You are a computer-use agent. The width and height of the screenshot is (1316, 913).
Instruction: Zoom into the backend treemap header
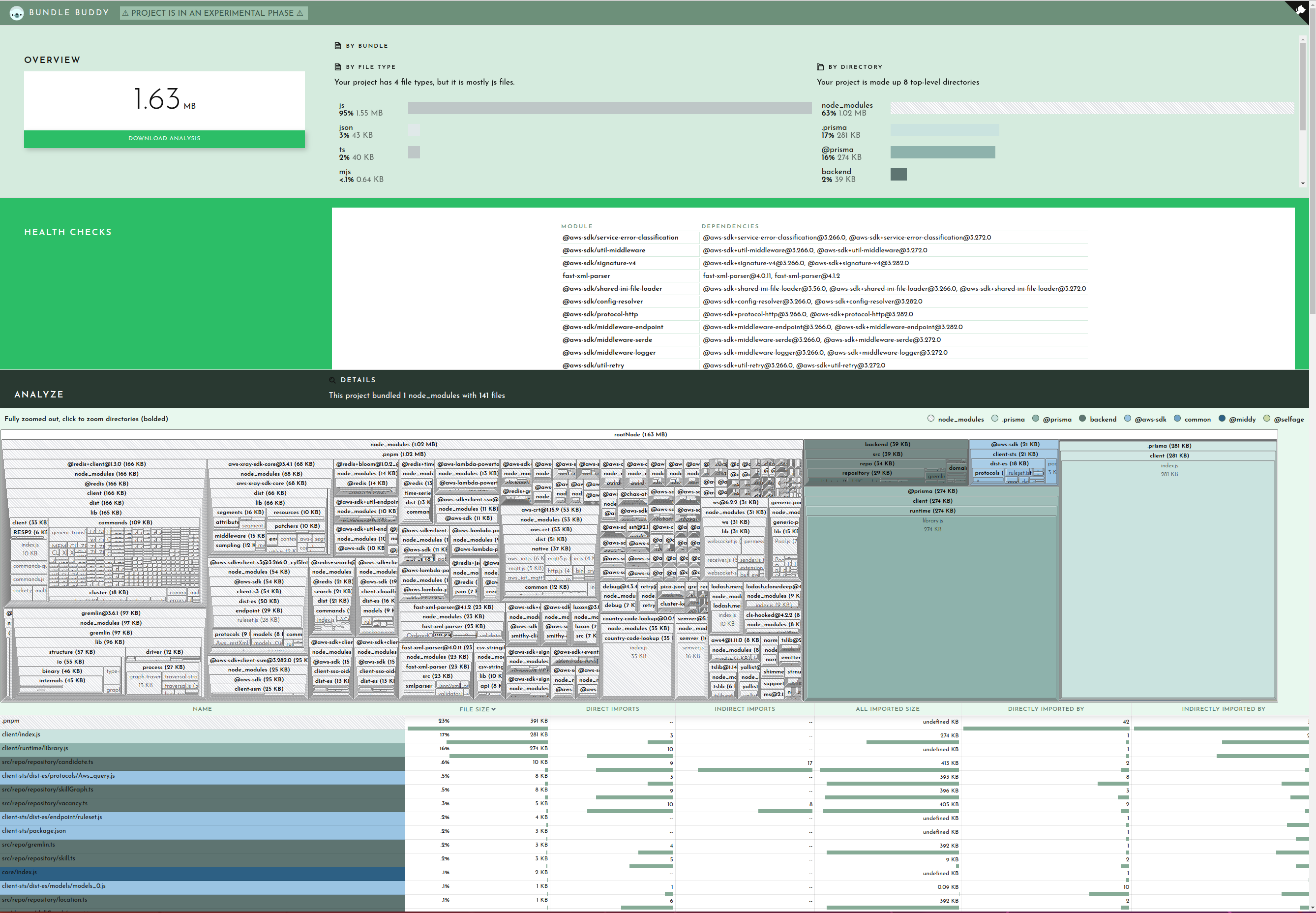pyautogui.click(x=887, y=445)
